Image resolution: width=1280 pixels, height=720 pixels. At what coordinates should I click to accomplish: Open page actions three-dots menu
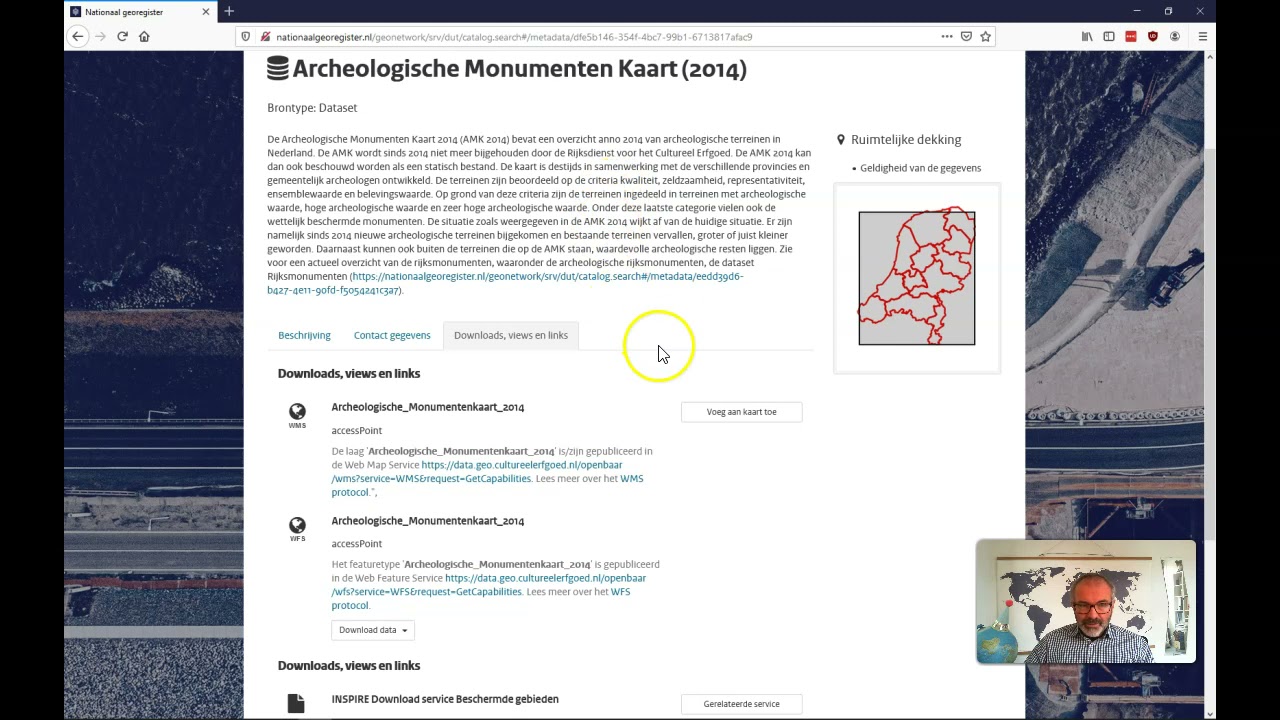tap(946, 36)
